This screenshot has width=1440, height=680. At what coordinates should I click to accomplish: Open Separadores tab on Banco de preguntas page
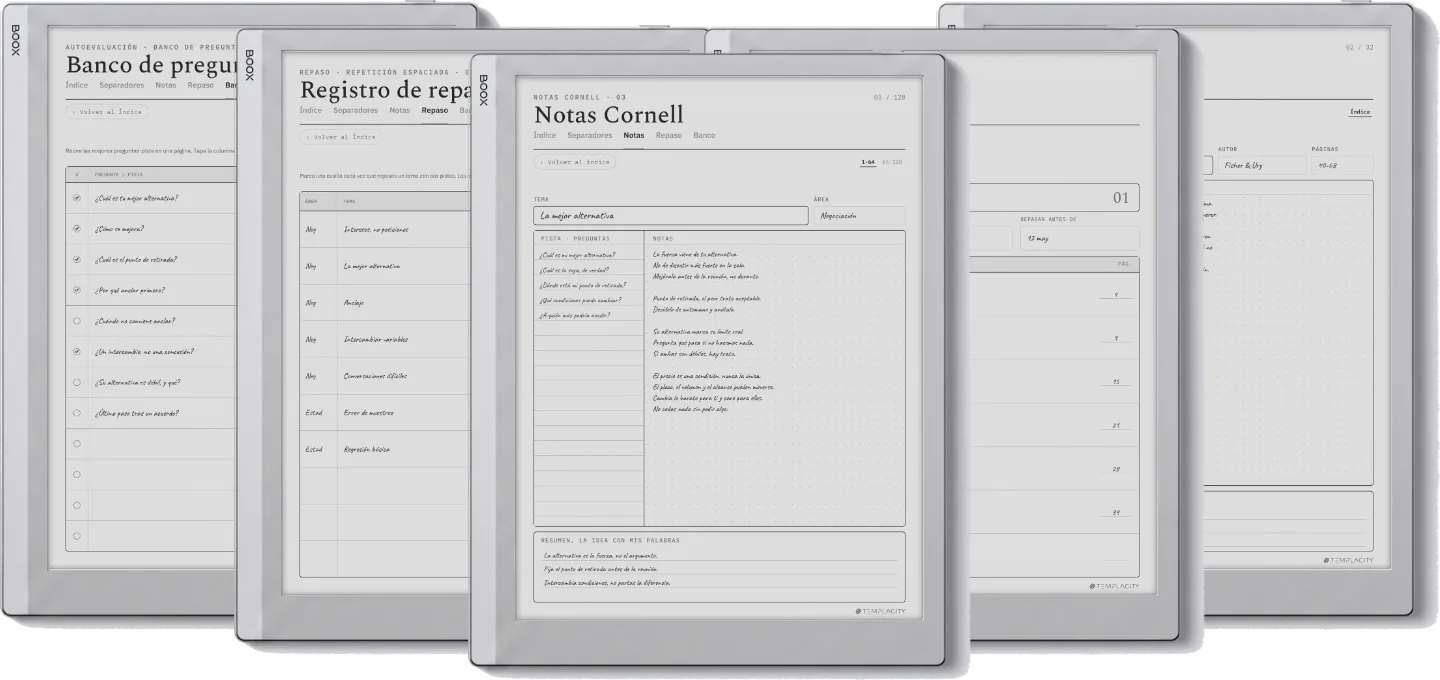122,85
